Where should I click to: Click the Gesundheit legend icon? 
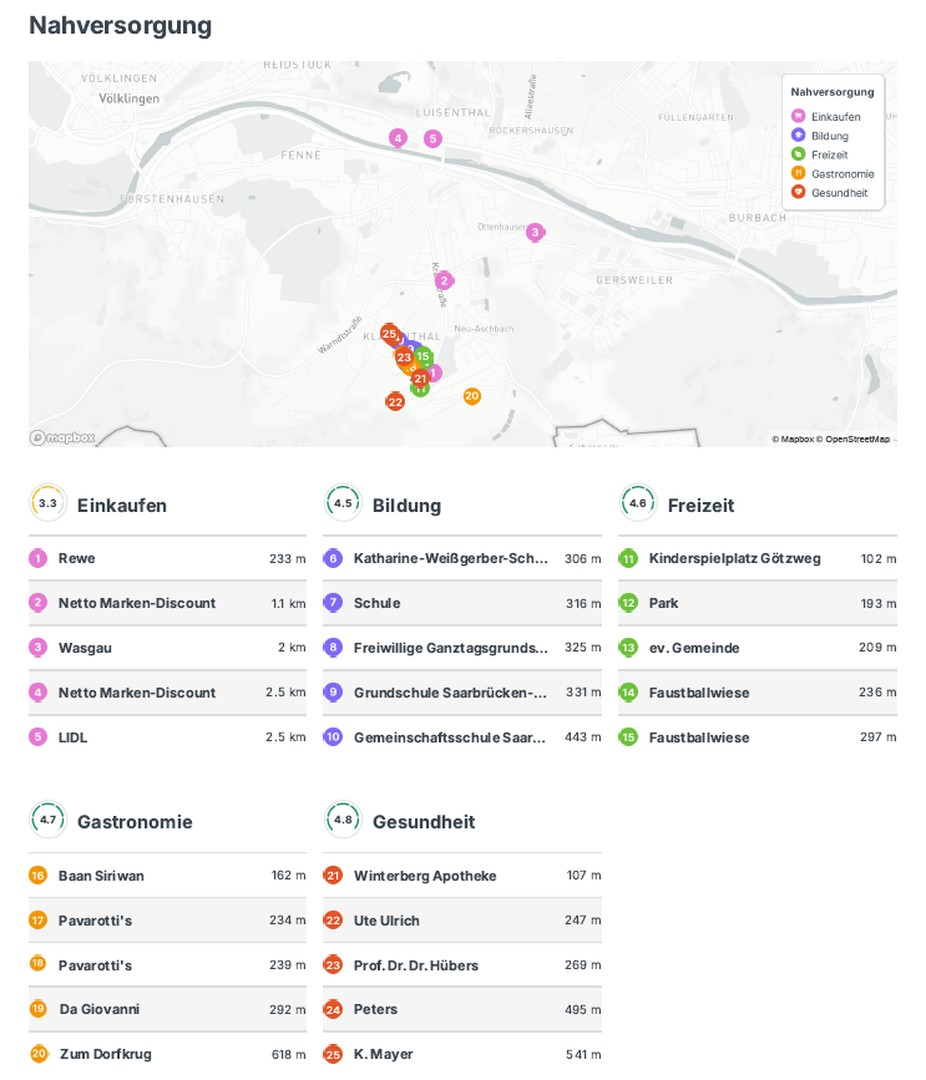798,191
